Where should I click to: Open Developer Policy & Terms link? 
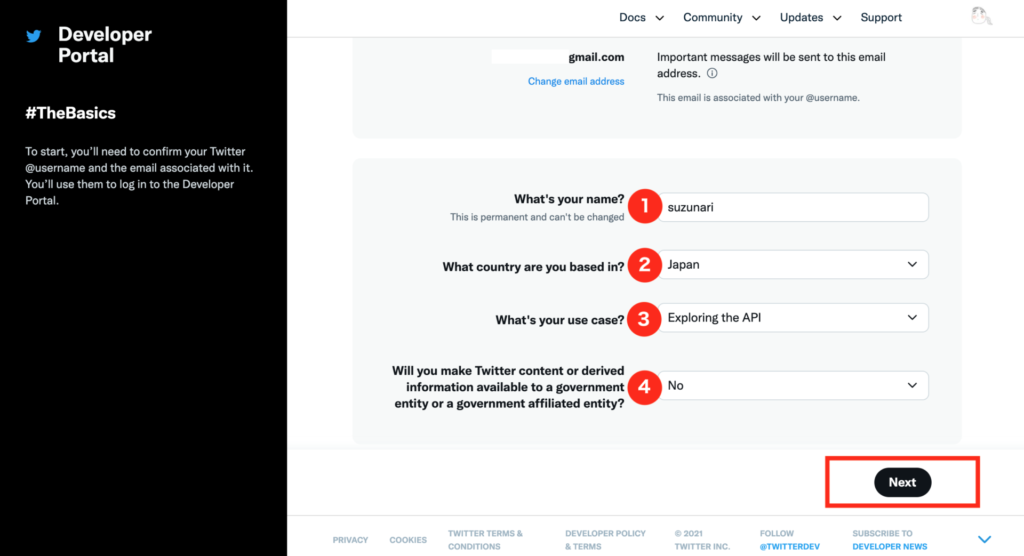click(605, 540)
